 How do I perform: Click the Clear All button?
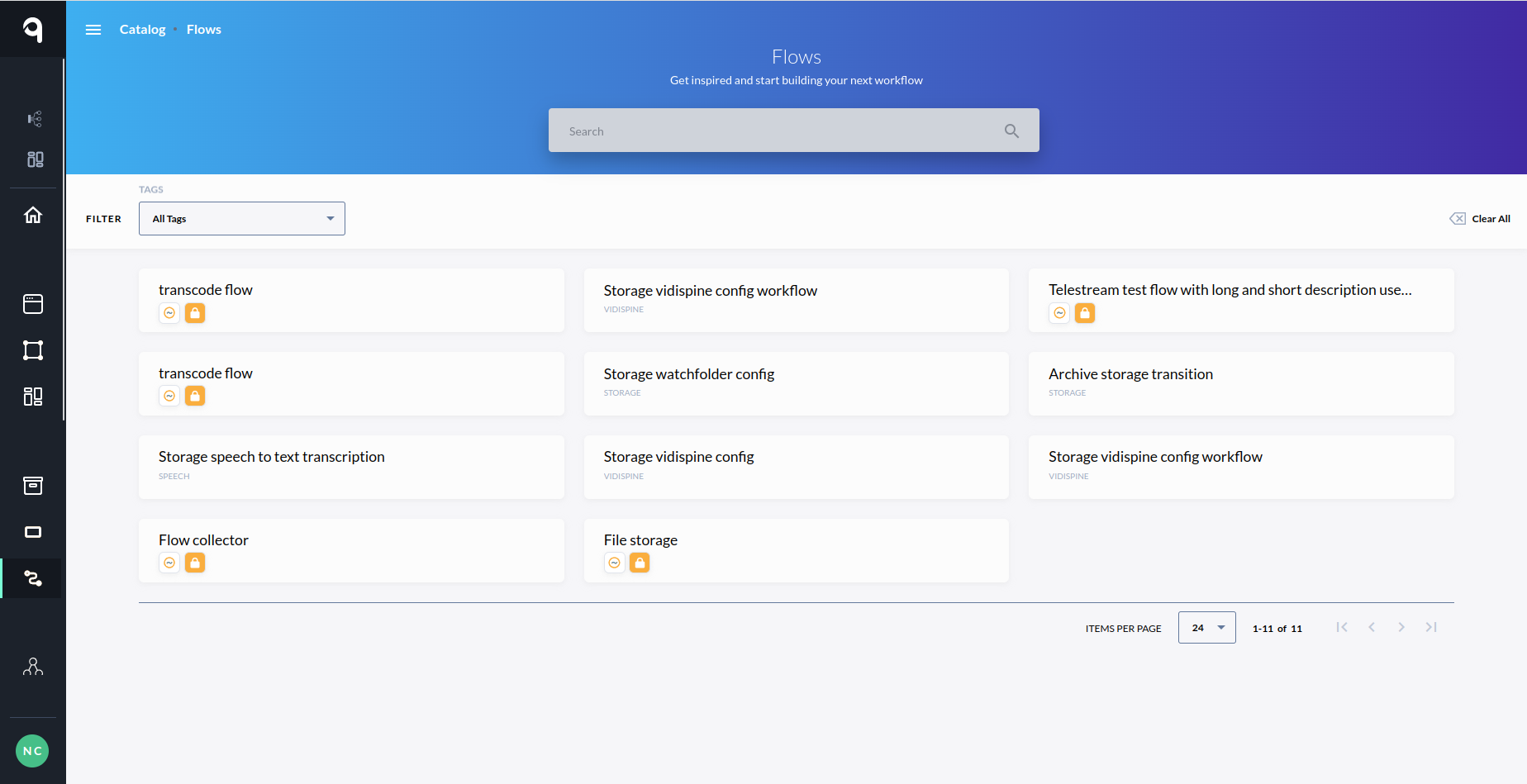click(x=1480, y=219)
